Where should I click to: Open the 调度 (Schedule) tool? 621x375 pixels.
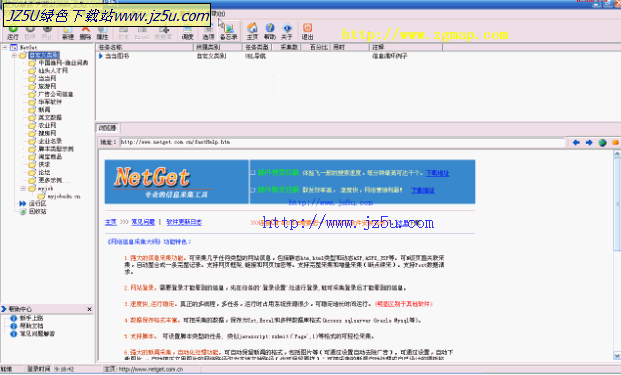coord(187,32)
